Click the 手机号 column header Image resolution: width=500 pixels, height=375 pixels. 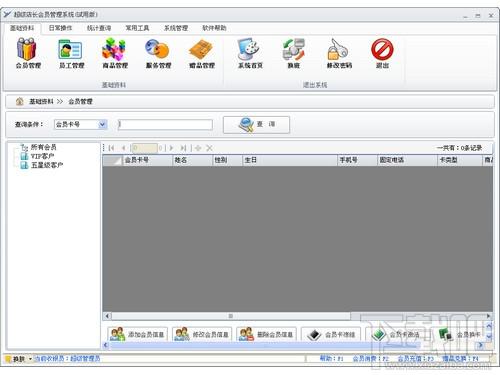pyautogui.click(x=357, y=160)
